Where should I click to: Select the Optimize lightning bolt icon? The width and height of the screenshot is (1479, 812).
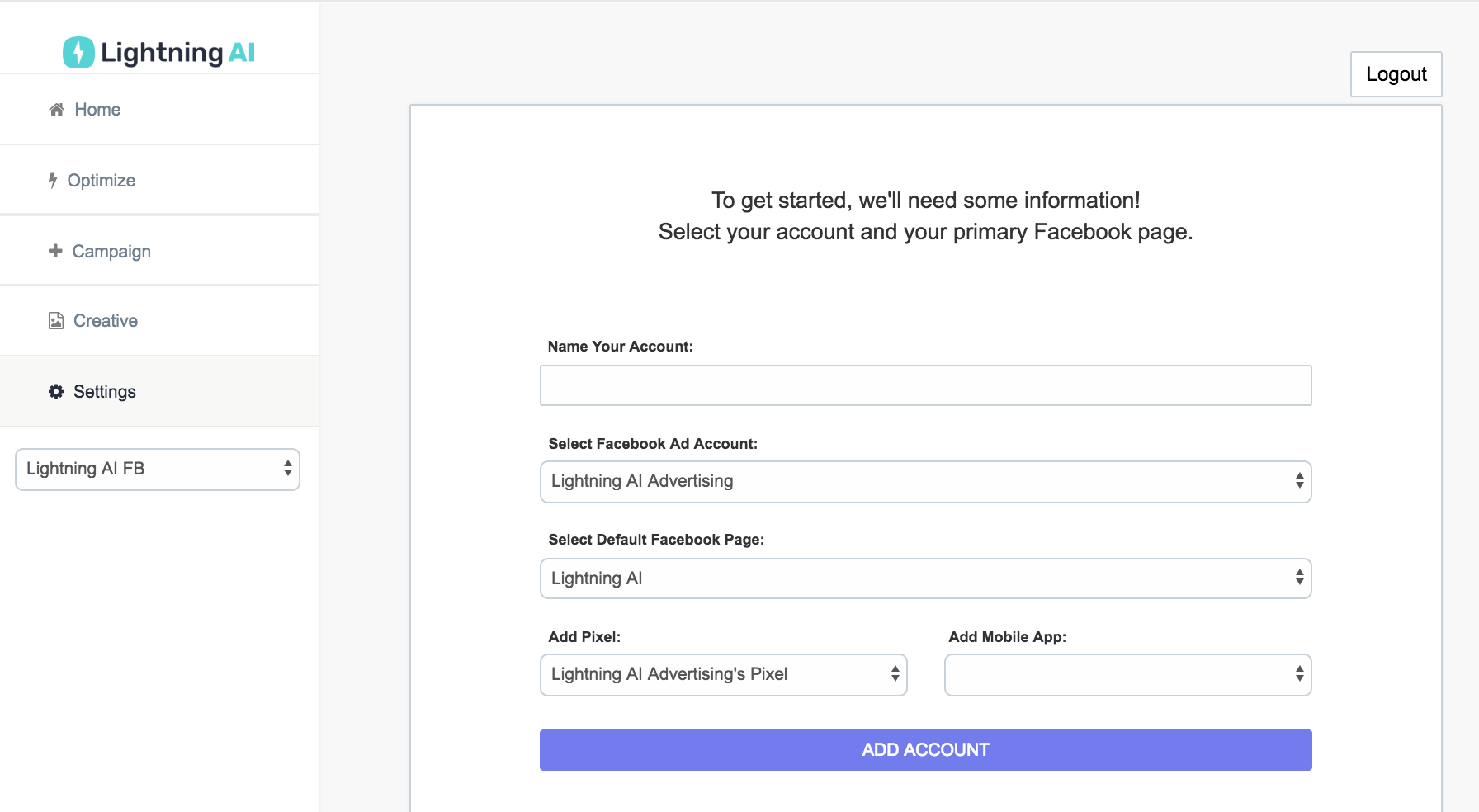point(53,179)
